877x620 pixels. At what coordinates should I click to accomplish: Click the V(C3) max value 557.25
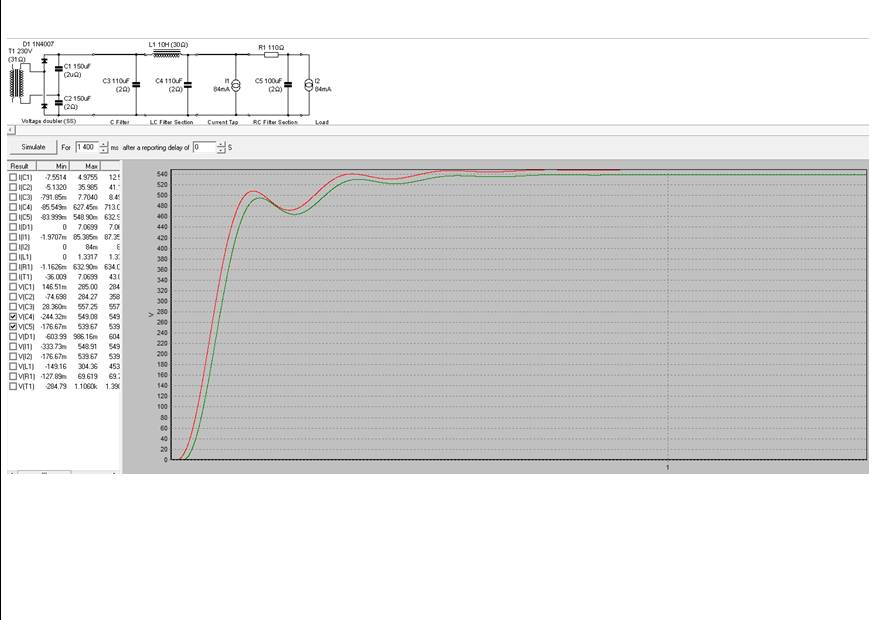pos(87,306)
